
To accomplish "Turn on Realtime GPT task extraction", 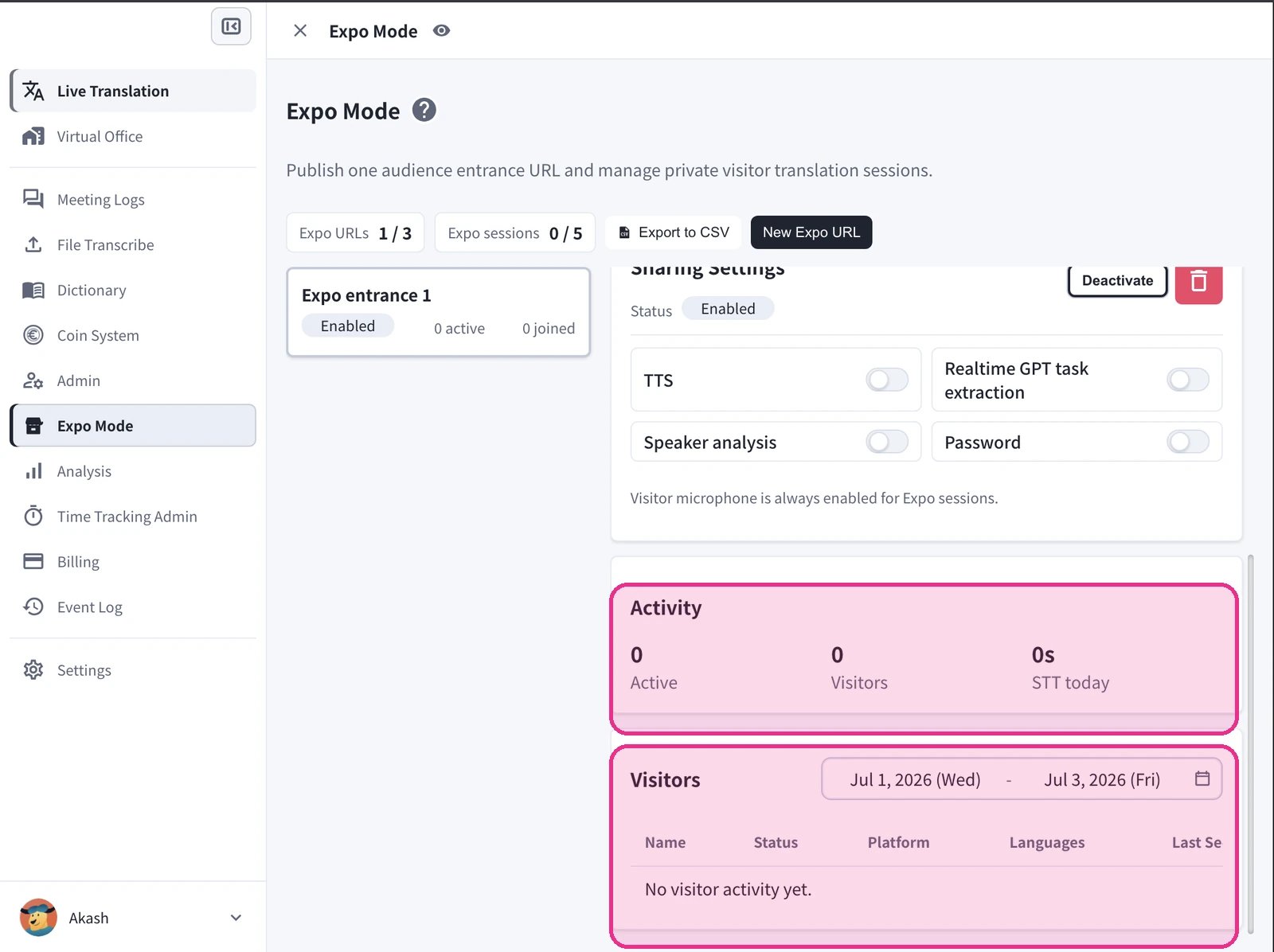I will (x=1188, y=380).
